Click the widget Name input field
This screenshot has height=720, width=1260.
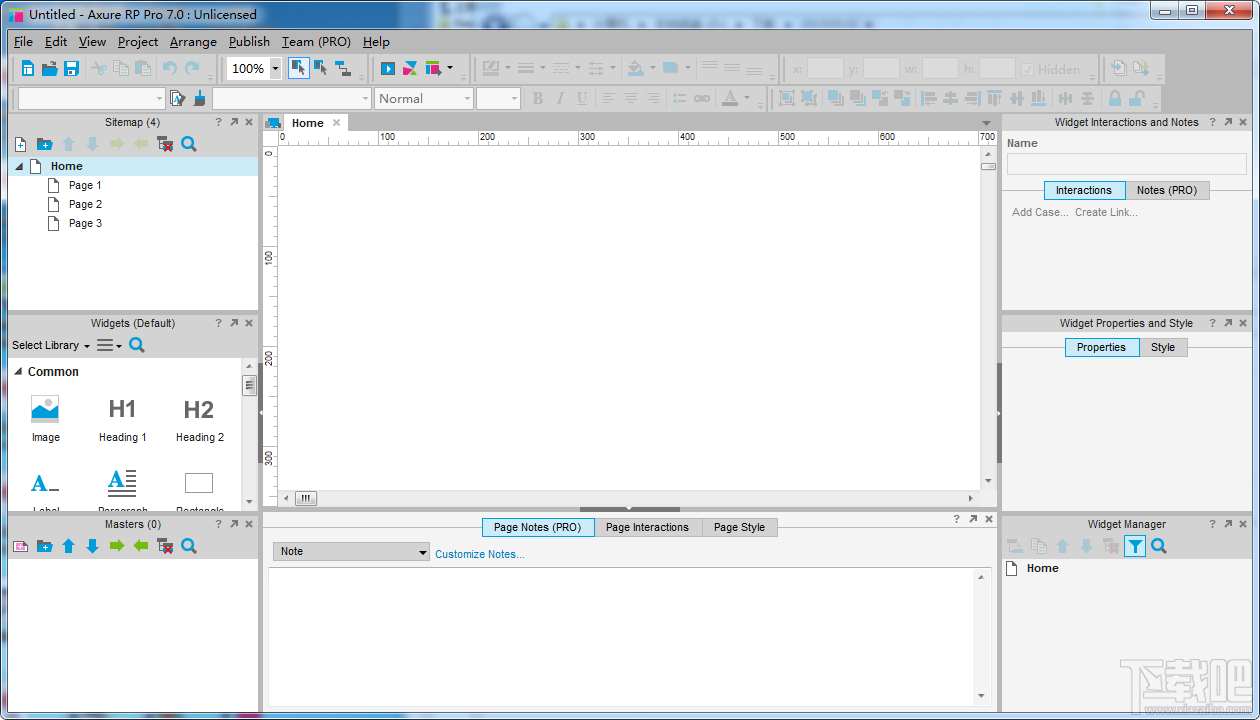point(1127,164)
